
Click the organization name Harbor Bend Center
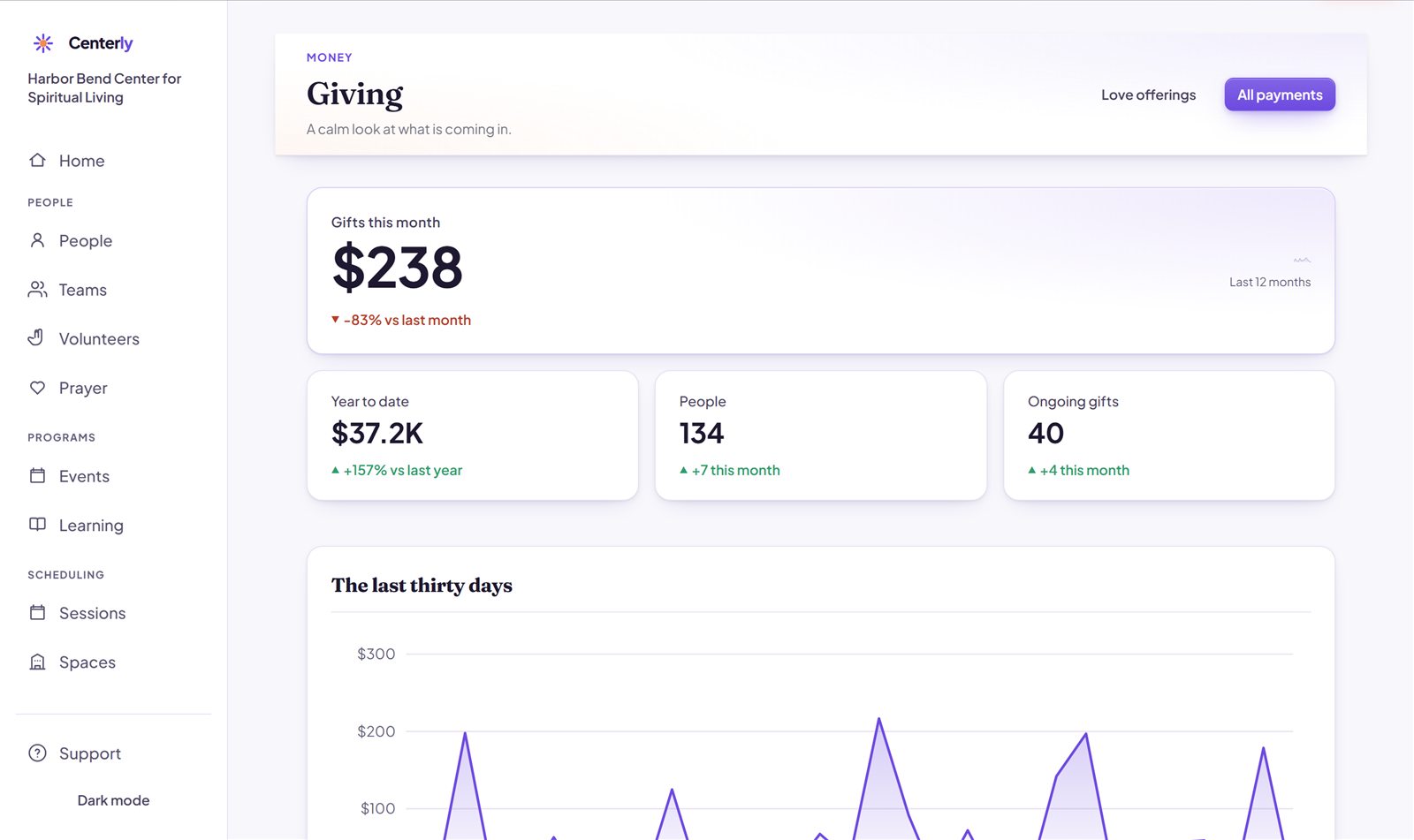tap(104, 87)
